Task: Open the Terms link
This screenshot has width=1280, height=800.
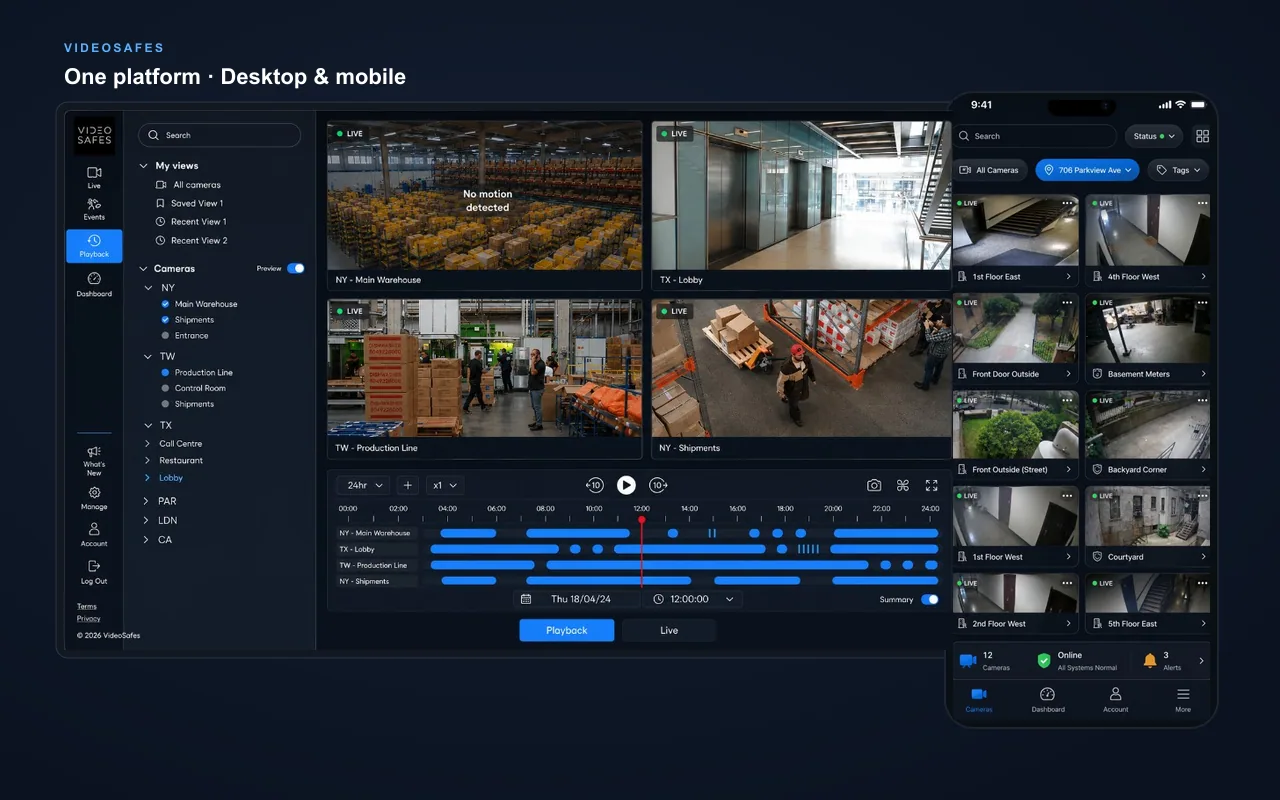Action: [x=87, y=606]
